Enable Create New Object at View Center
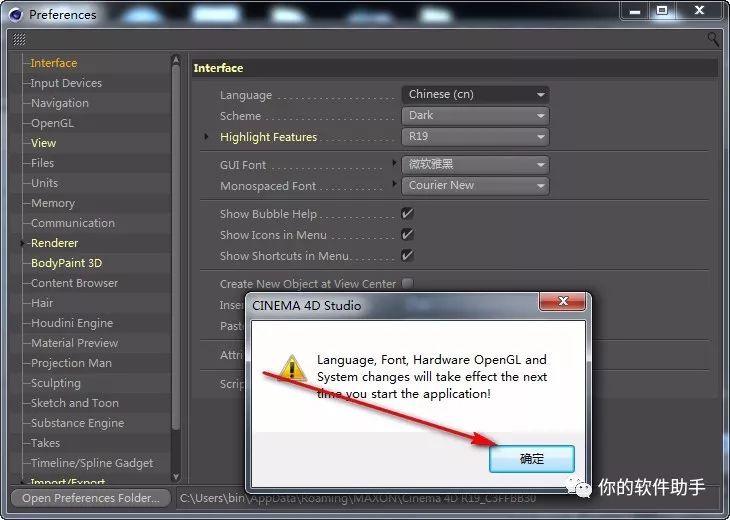Screen dimensions: 730x520 (407, 284)
